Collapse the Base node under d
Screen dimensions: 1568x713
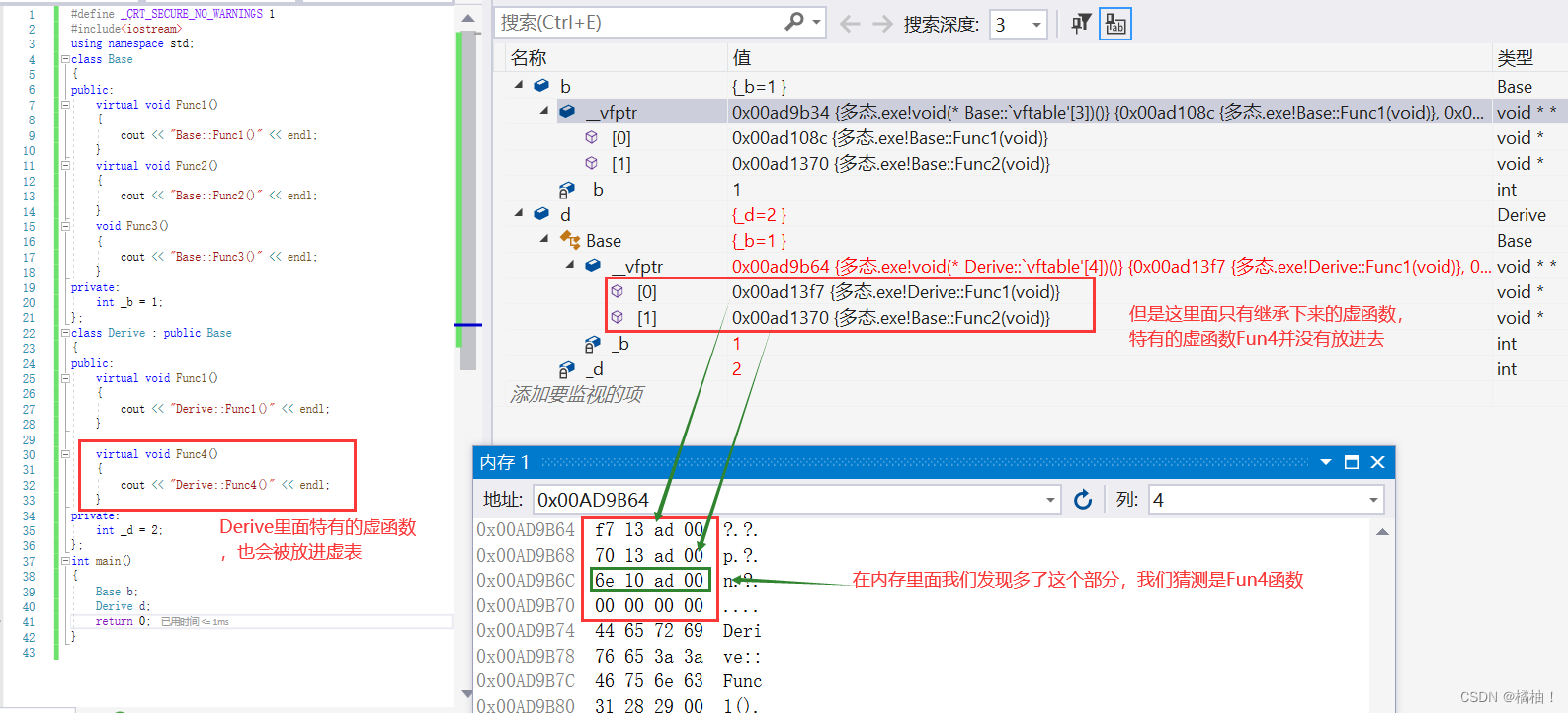pyautogui.click(x=544, y=240)
